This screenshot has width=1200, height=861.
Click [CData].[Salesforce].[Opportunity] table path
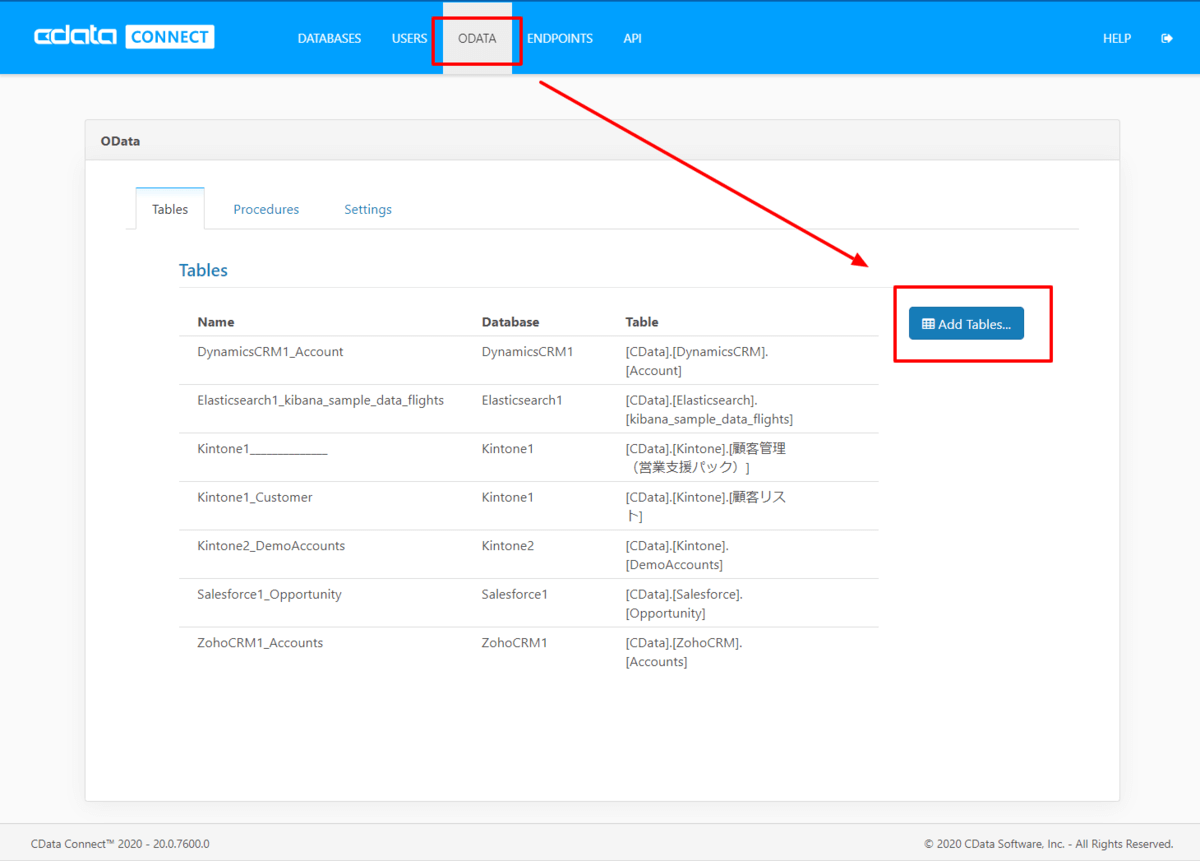point(684,604)
